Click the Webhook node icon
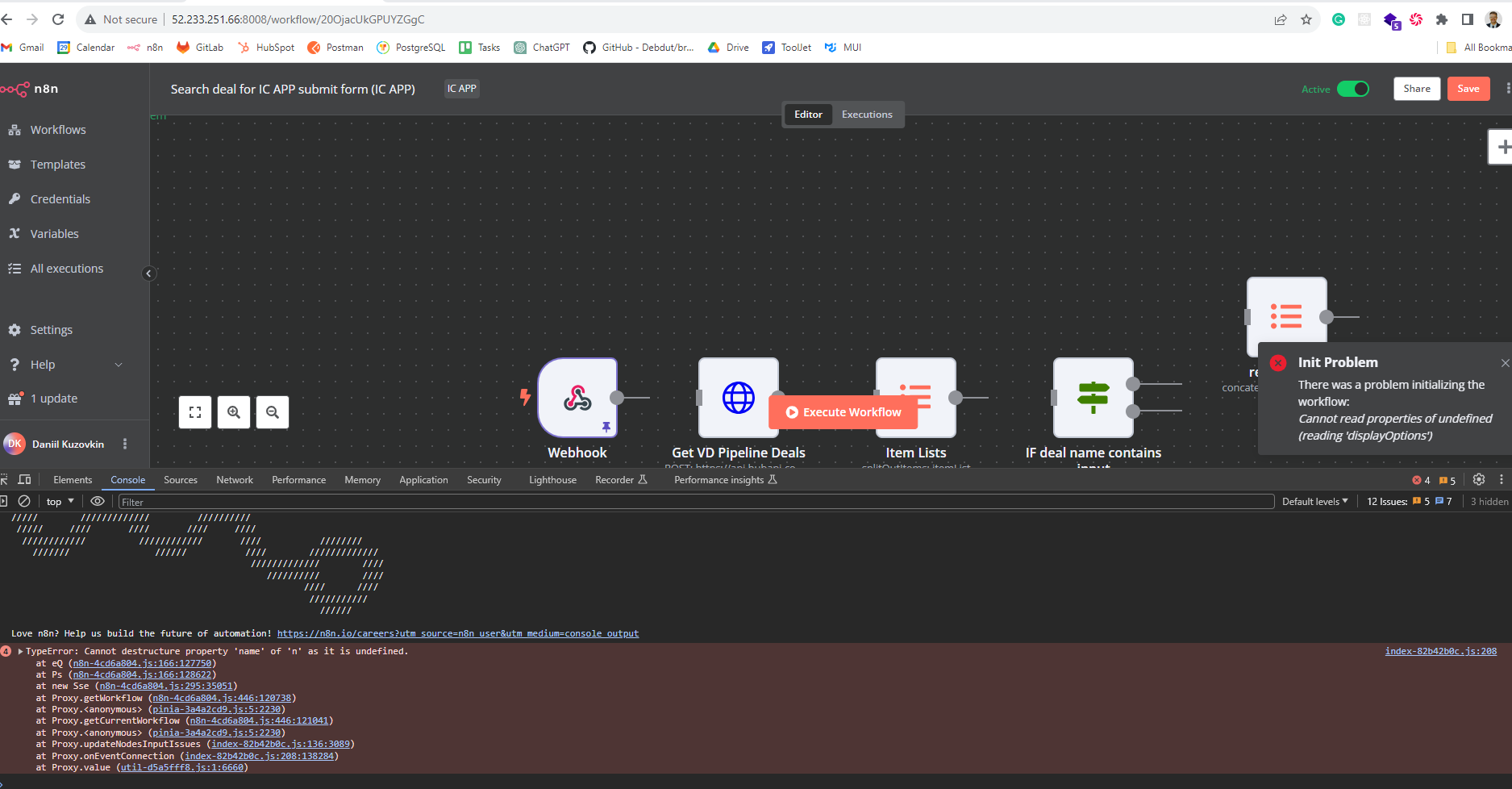This screenshot has height=789, width=1512. point(577,398)
